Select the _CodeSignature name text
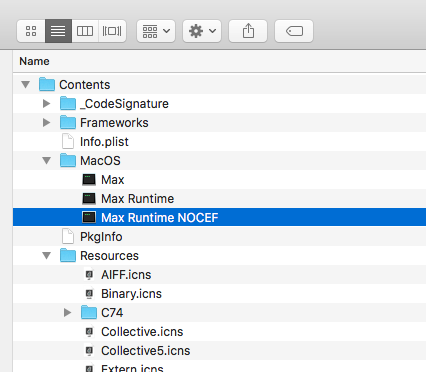This screenshot has width=426, height=372. pos(124,104)
